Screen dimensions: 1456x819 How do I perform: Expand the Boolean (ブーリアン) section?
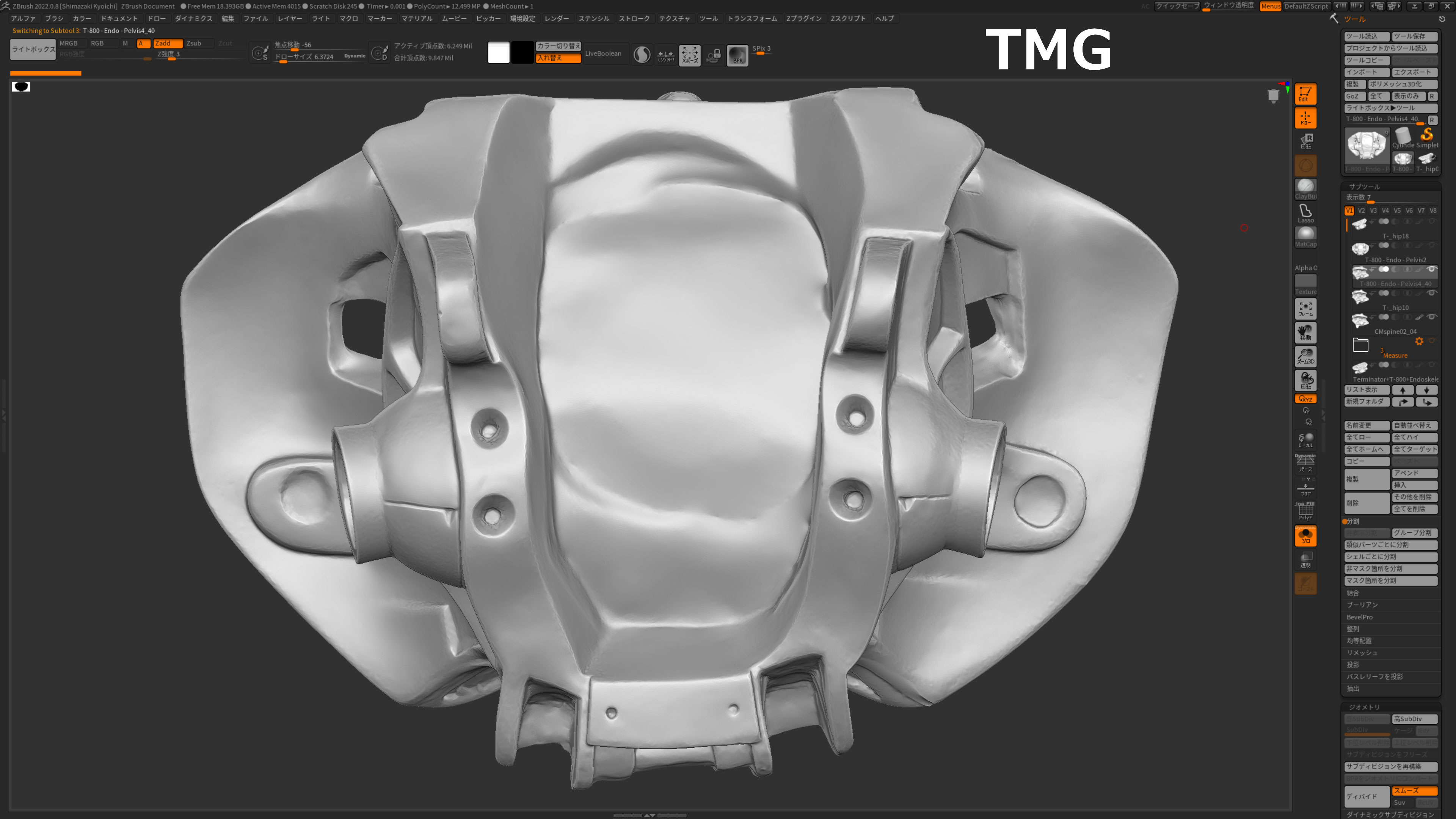(1362, 605)
